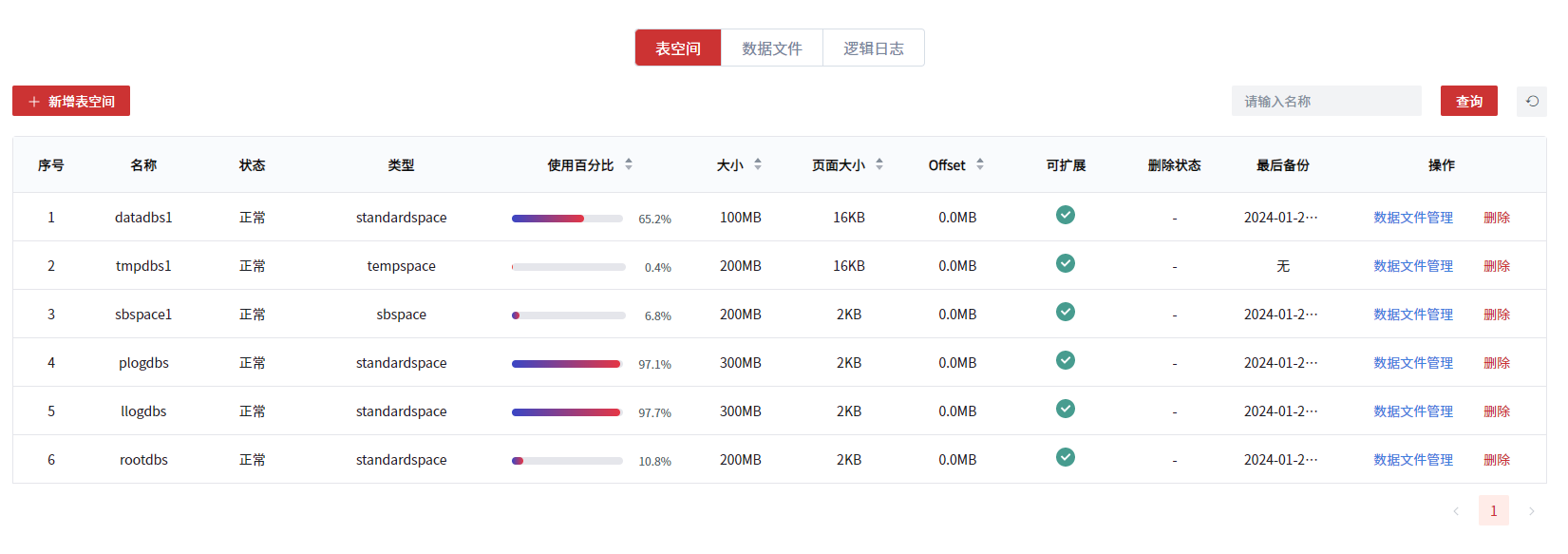The image size is (1568, 554).
Task: Delete the plogdbs tablespace row
Action: coord(1497,363)
